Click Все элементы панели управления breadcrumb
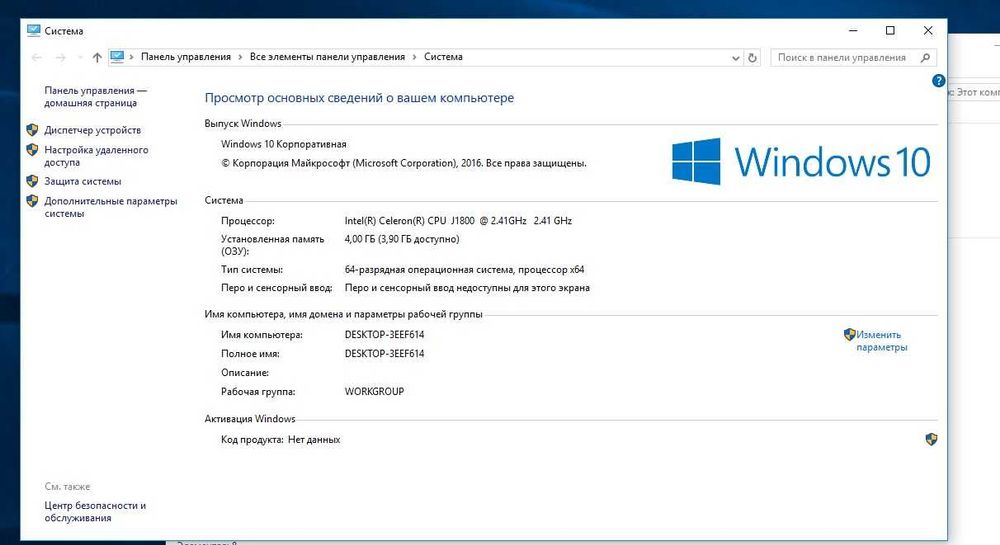The width and height of the screenshot is (1000, 545). coord(327,57)
